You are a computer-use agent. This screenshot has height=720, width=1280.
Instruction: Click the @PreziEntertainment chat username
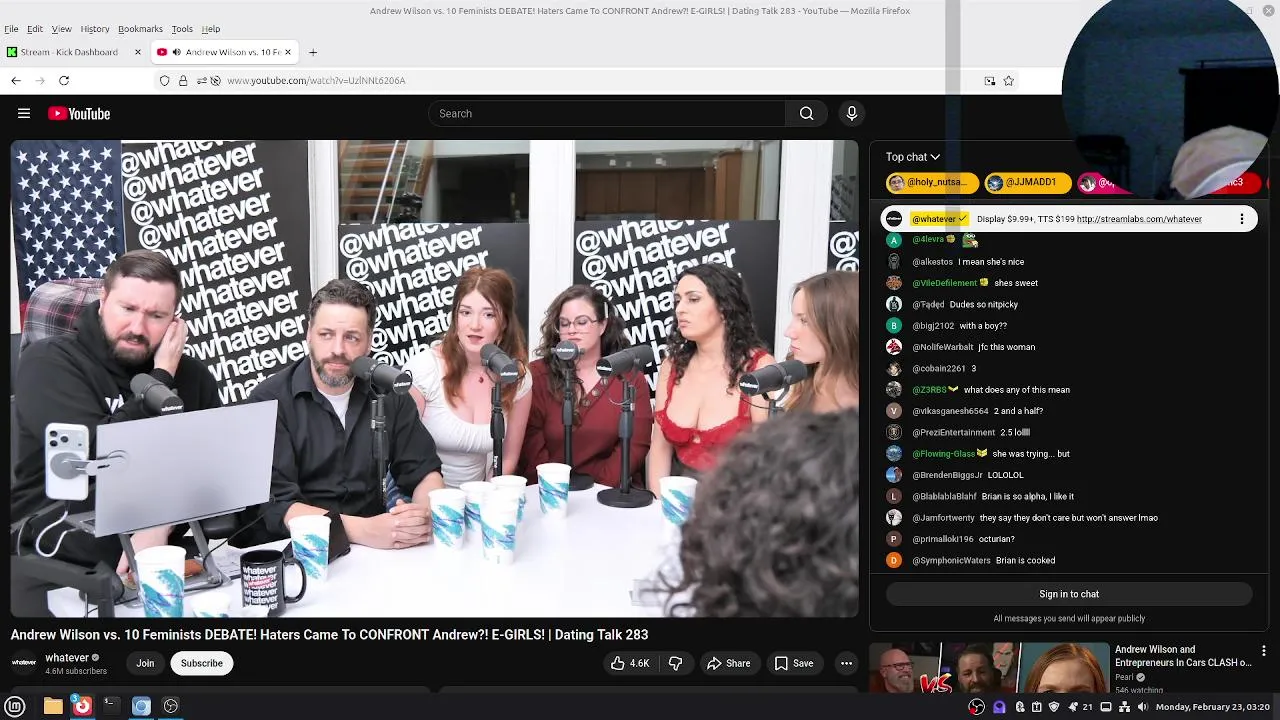click(x=953, y=433)
